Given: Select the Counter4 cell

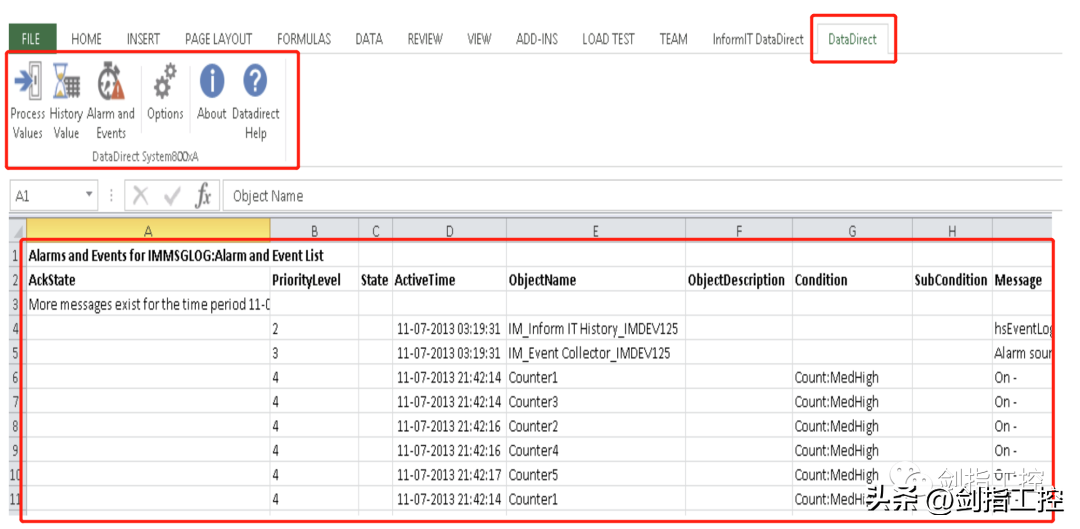Looking at the screenshot, I should pos(596,450).
